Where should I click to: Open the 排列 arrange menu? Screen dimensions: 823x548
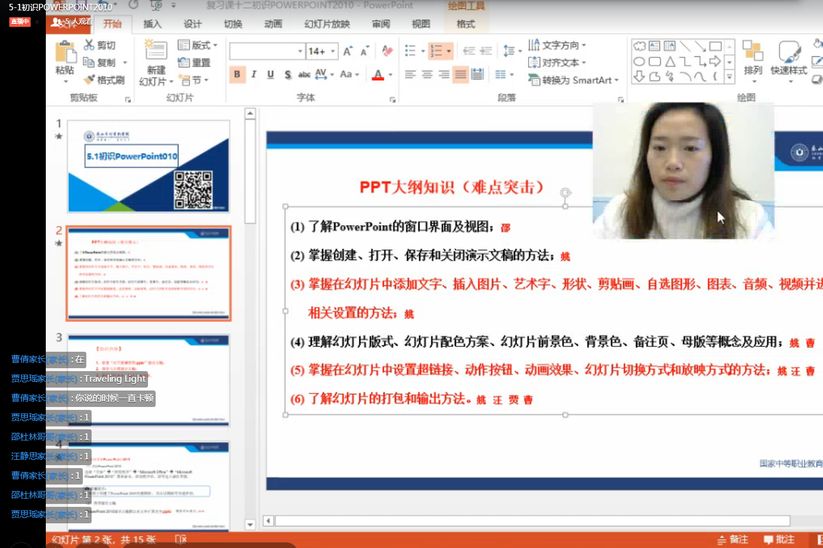(x=753, y=62)
